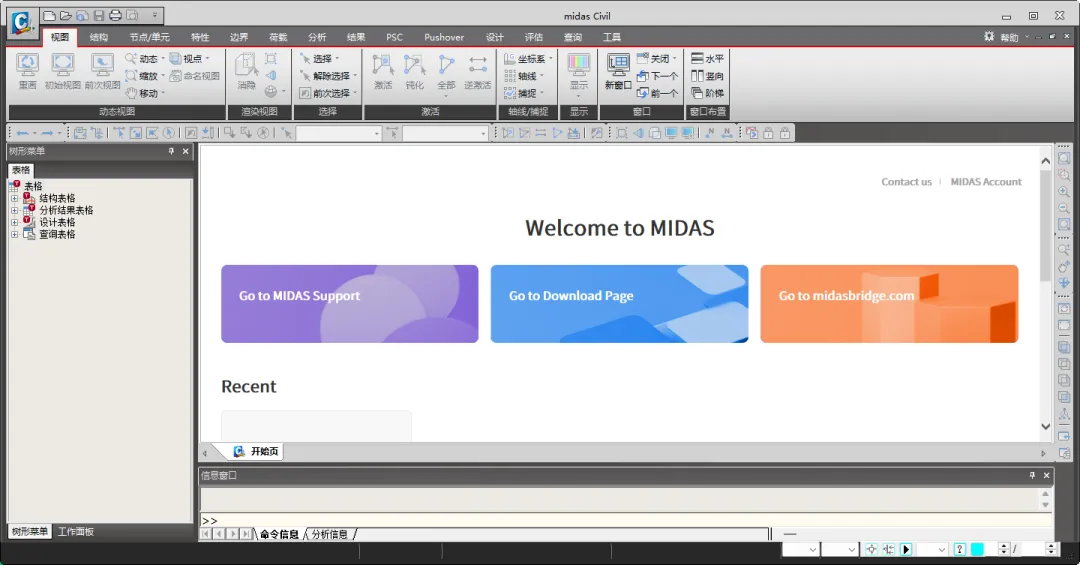Viewport: 1080px width, 565px height.
Task: Open the Pushover ribbon tab
Action: [x=444, y=37]
